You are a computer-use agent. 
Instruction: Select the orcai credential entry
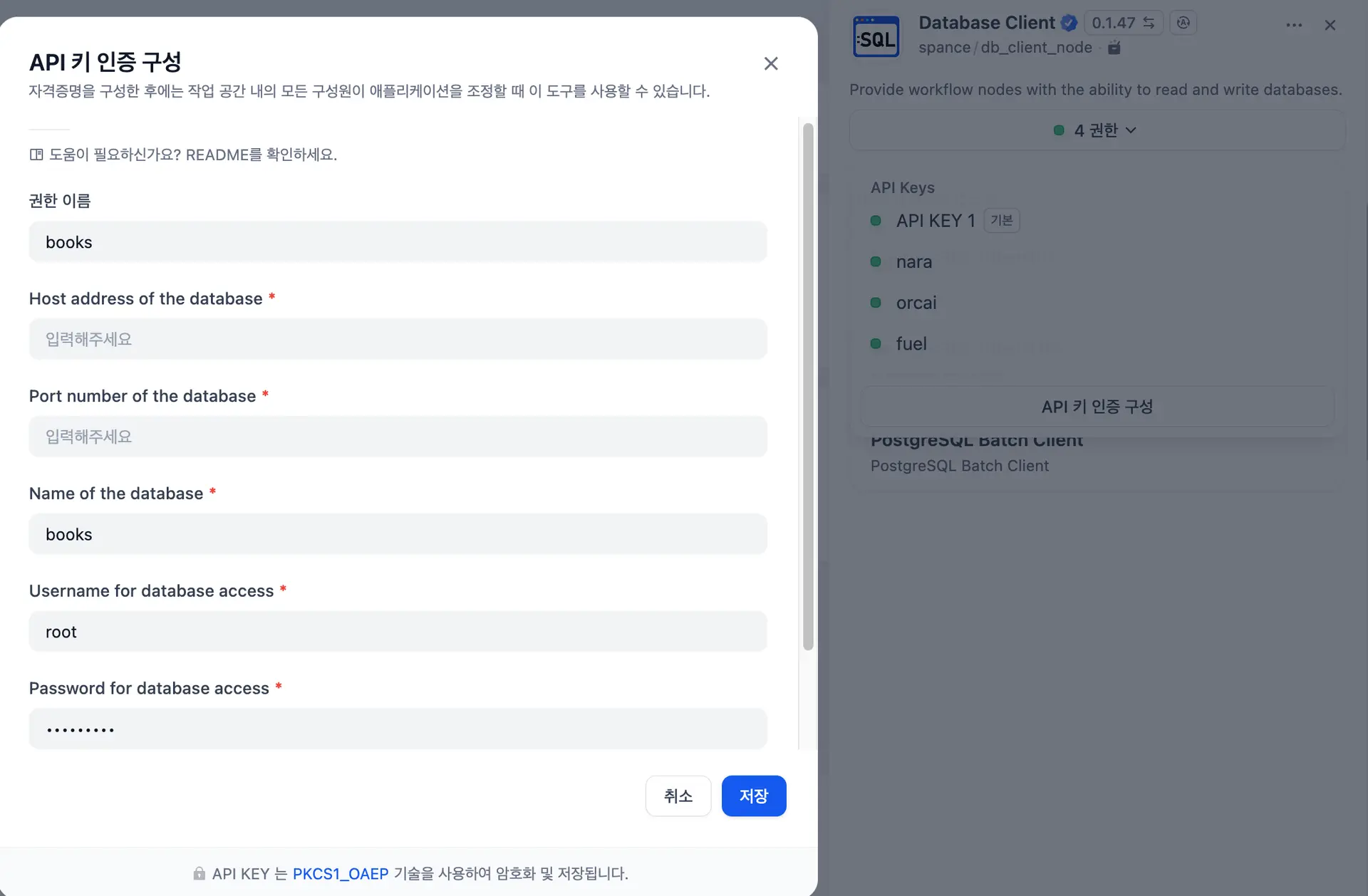[916, 303]
